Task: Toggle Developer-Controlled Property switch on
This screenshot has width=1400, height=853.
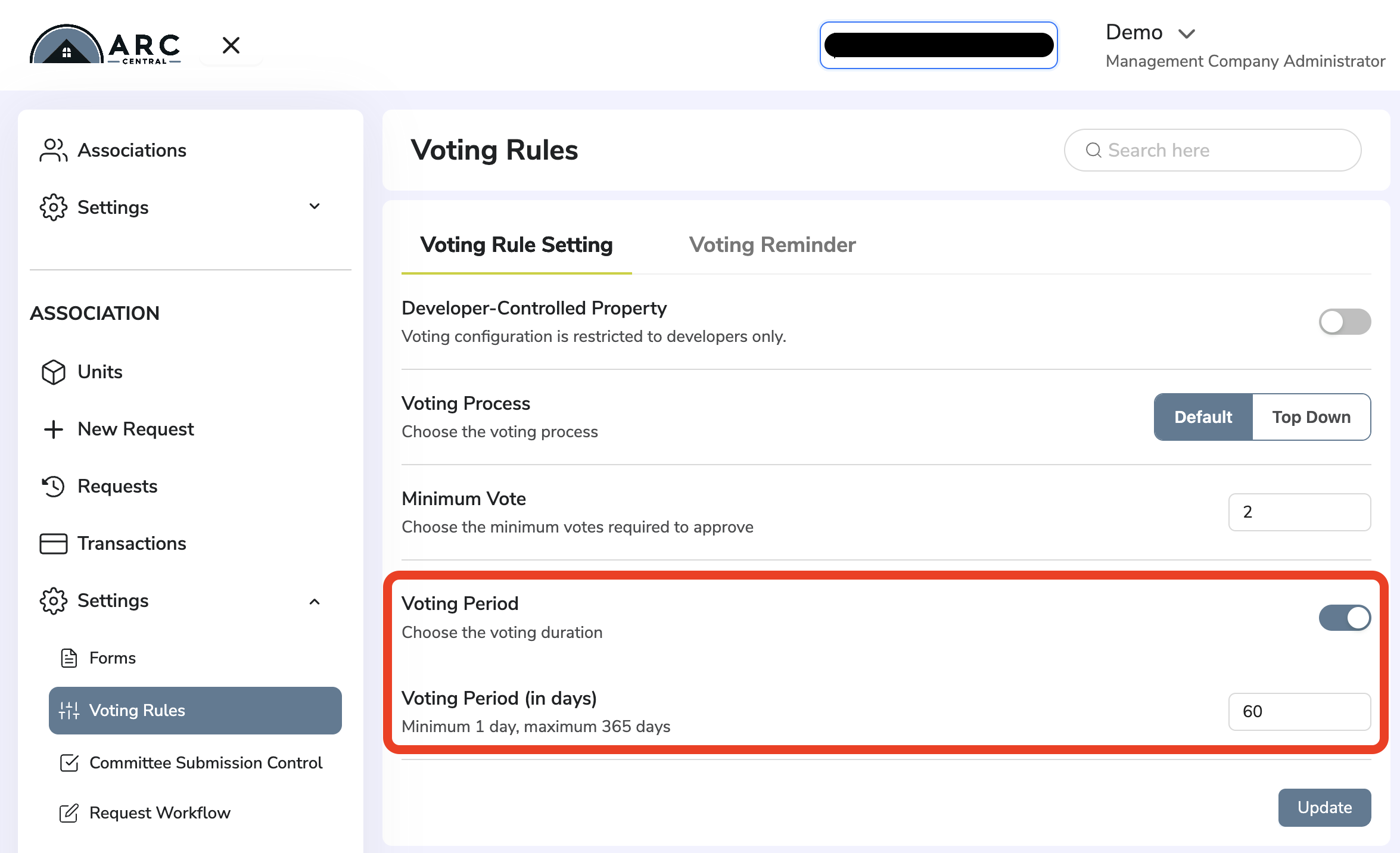Action: [x=1345, y=322]
